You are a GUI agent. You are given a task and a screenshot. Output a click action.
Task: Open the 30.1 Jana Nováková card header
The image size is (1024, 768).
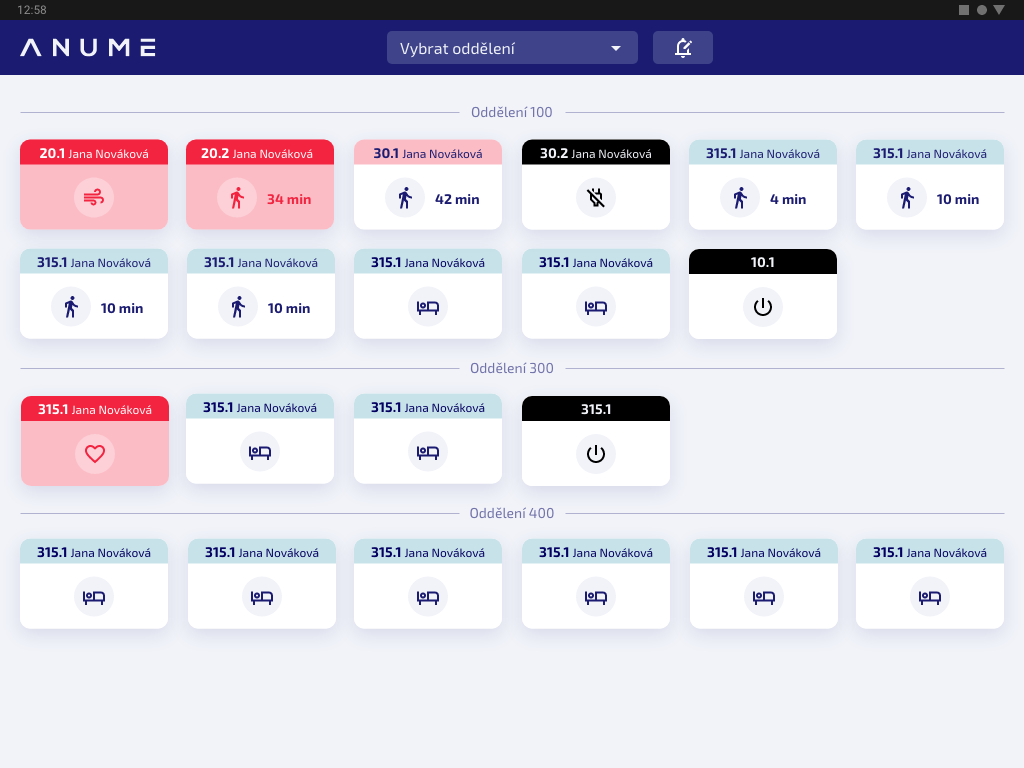coord(428,153)
